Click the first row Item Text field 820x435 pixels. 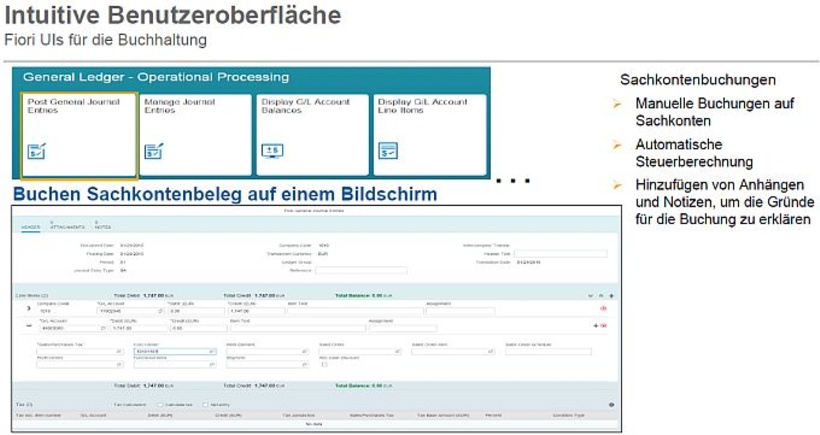(355, 311)
